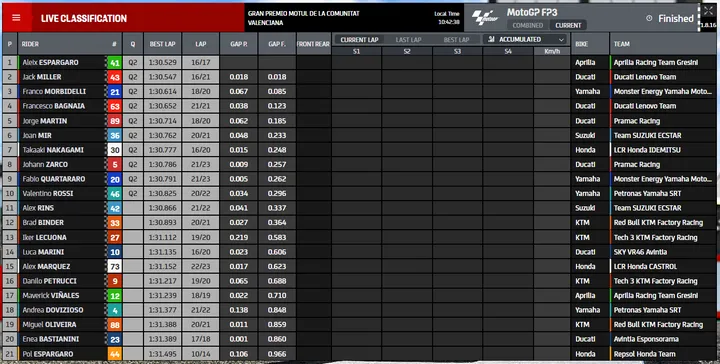This screenshot has width=720, height=364.
Task: Select rider Aleix ESPARGARO
Action: tap(51, 62)
